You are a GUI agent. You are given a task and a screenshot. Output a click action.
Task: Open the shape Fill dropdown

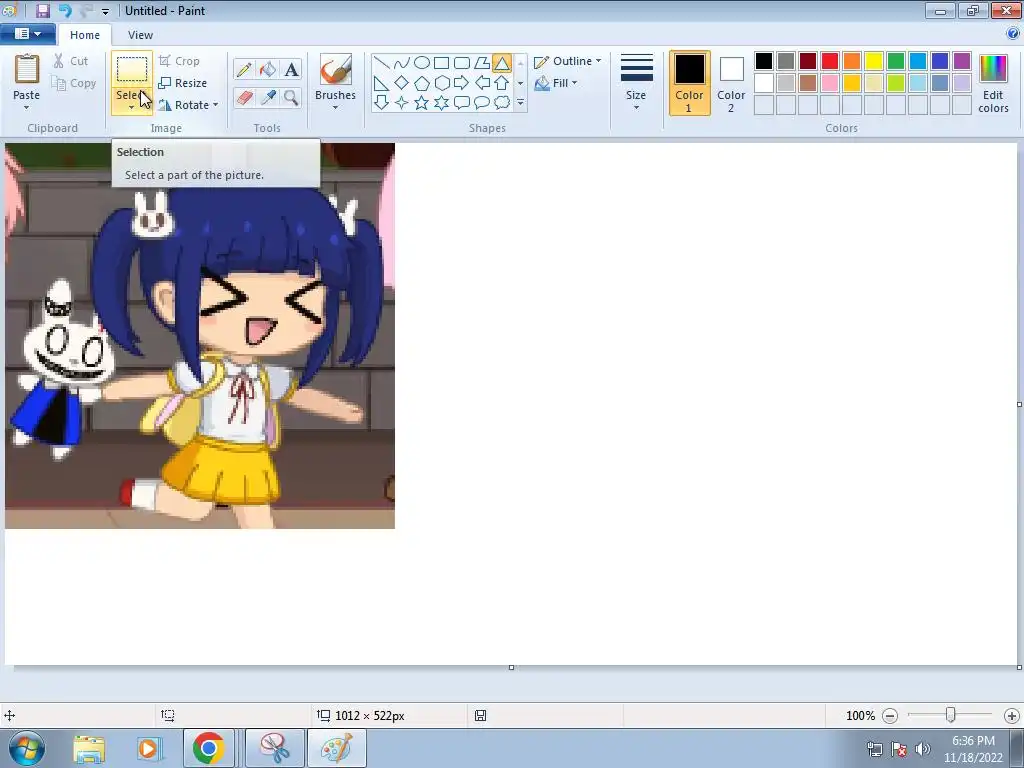point(556,83)
